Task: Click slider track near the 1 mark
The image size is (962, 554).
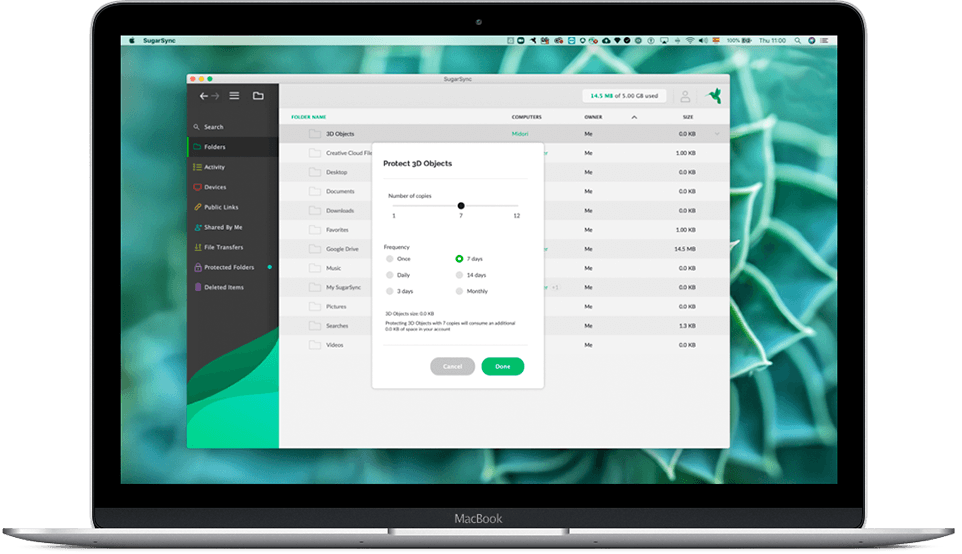Action: pos(394,206)
